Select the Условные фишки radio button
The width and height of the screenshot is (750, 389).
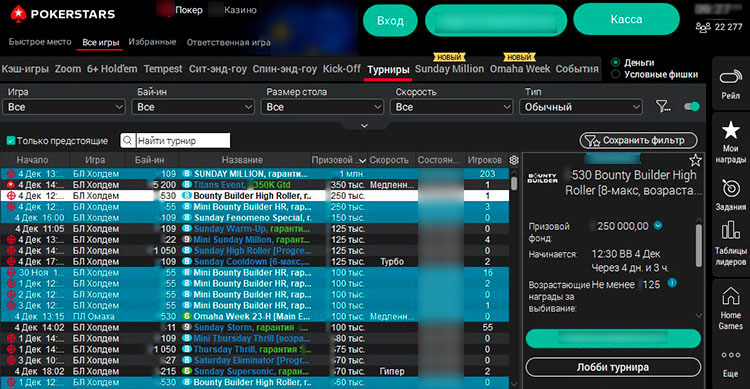coord(616,74)
